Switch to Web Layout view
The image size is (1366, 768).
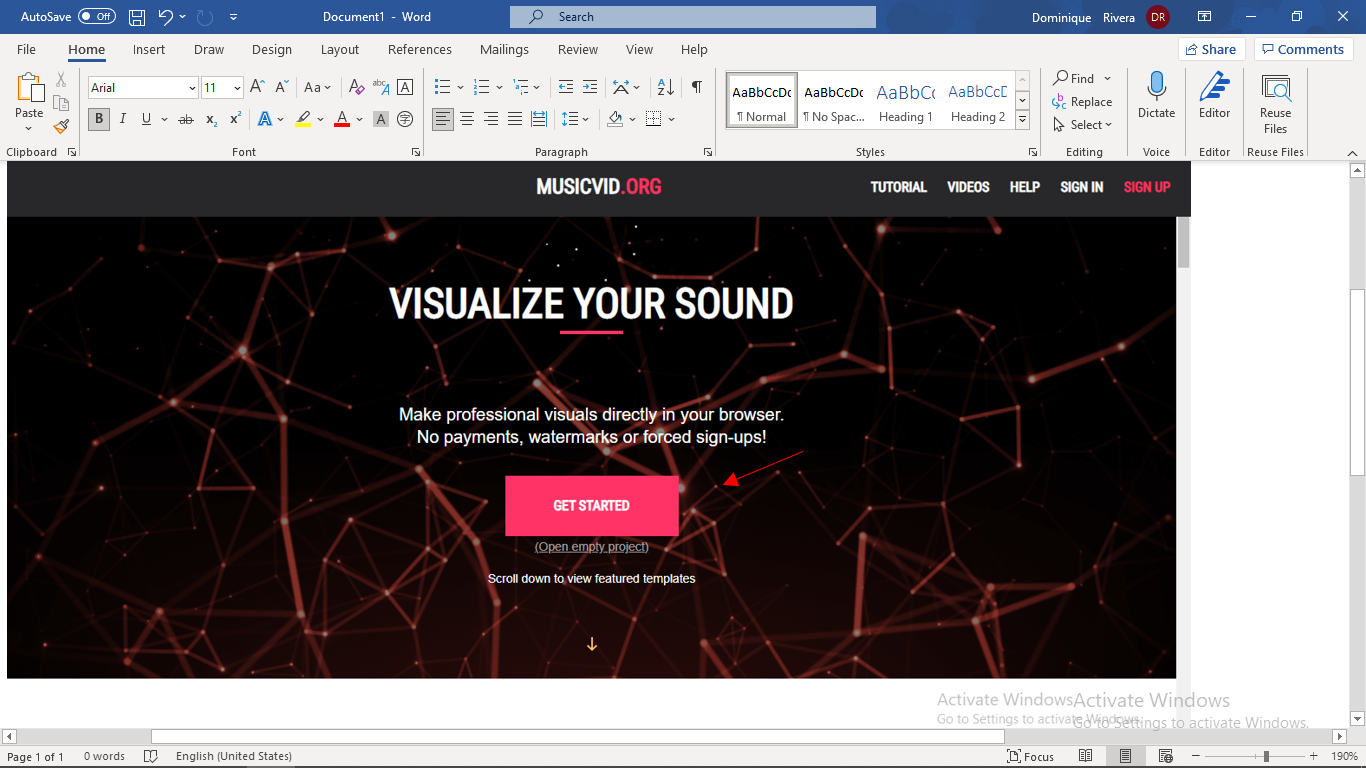tap(1166, 756)
